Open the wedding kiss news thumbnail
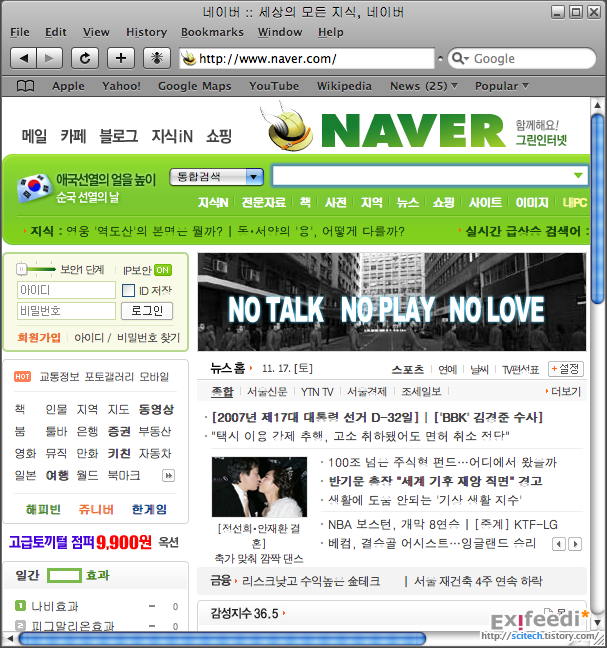 tap(259, 487)
